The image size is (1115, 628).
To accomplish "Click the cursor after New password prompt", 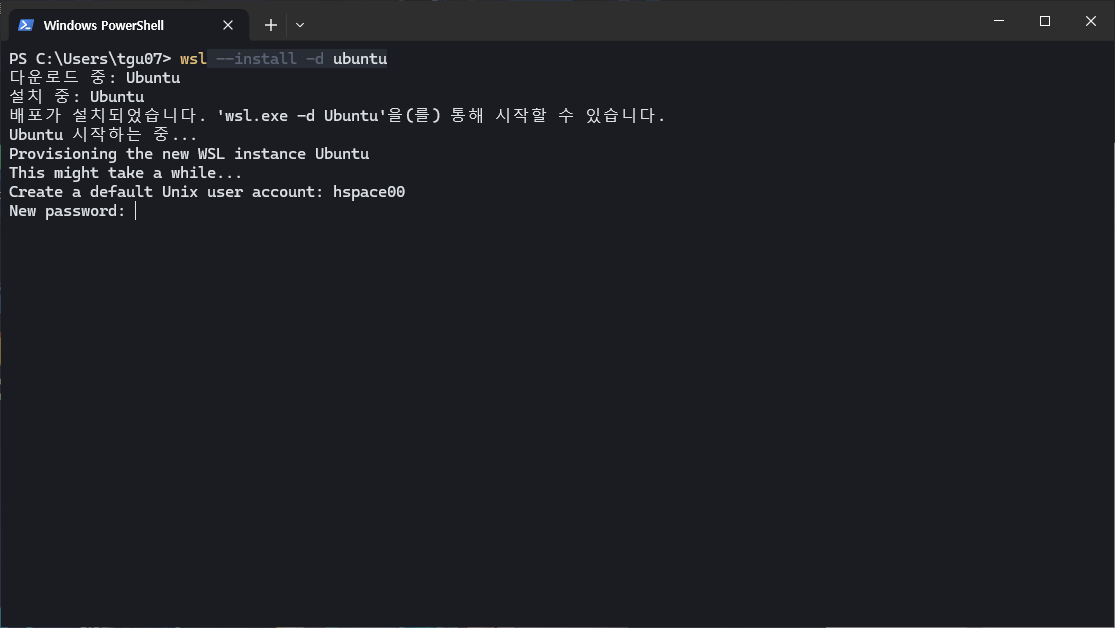I will click(x=134, y=211).
